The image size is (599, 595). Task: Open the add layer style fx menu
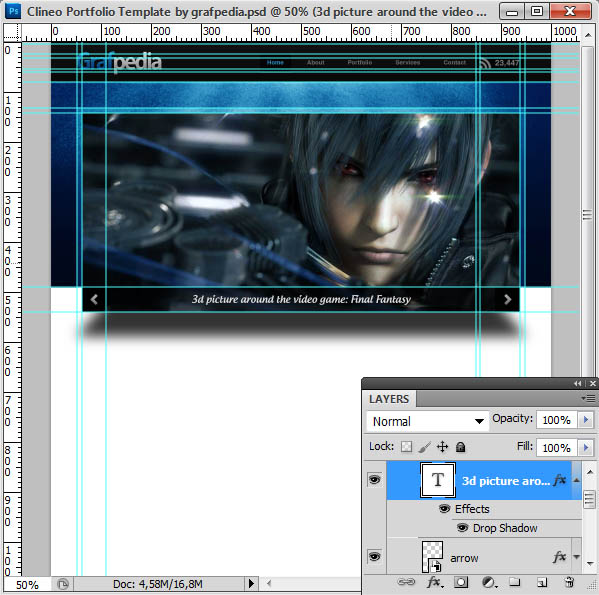pos(435,582)
